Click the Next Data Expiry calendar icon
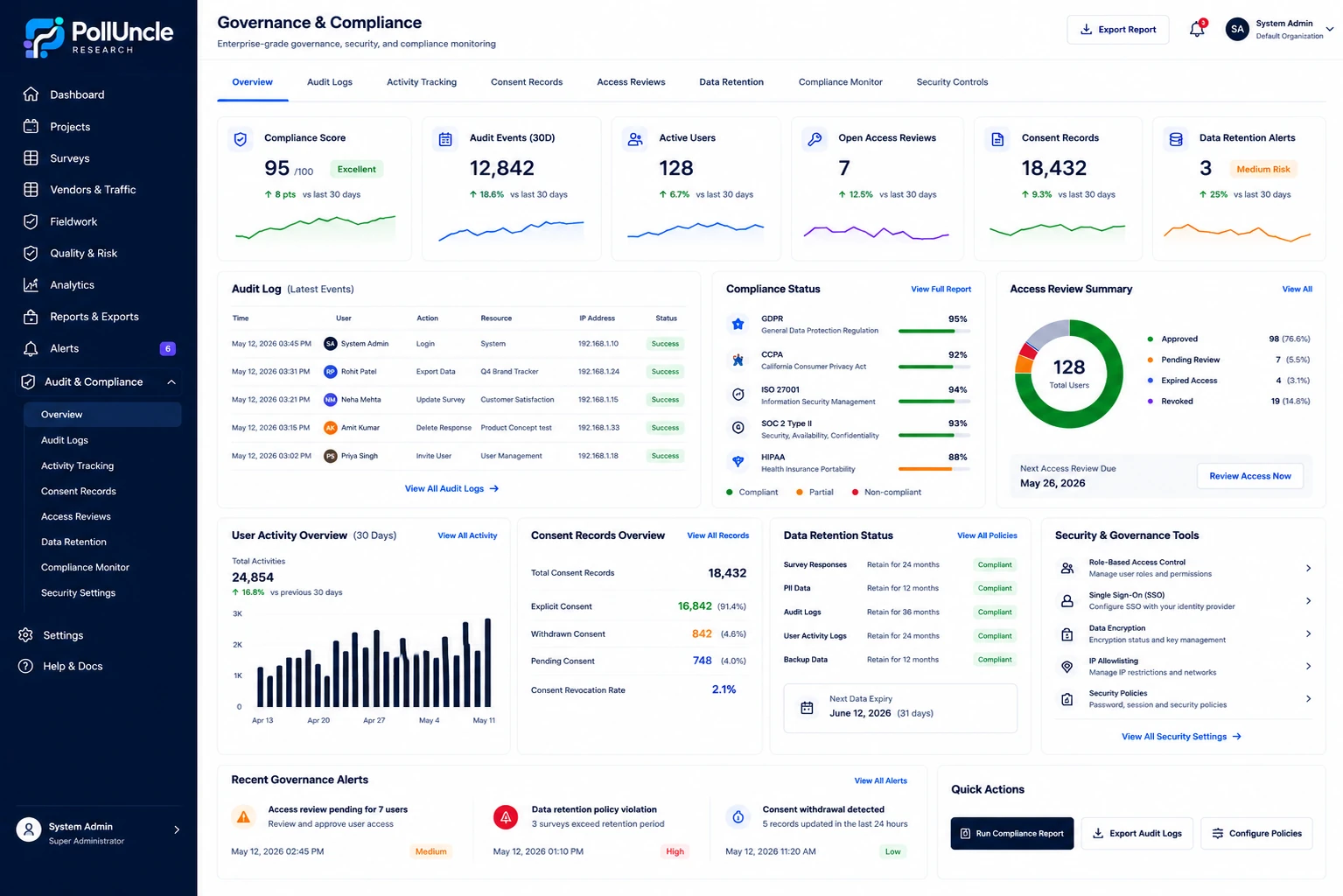Viewport: 1343px width, 896px height. pos(807,708)
